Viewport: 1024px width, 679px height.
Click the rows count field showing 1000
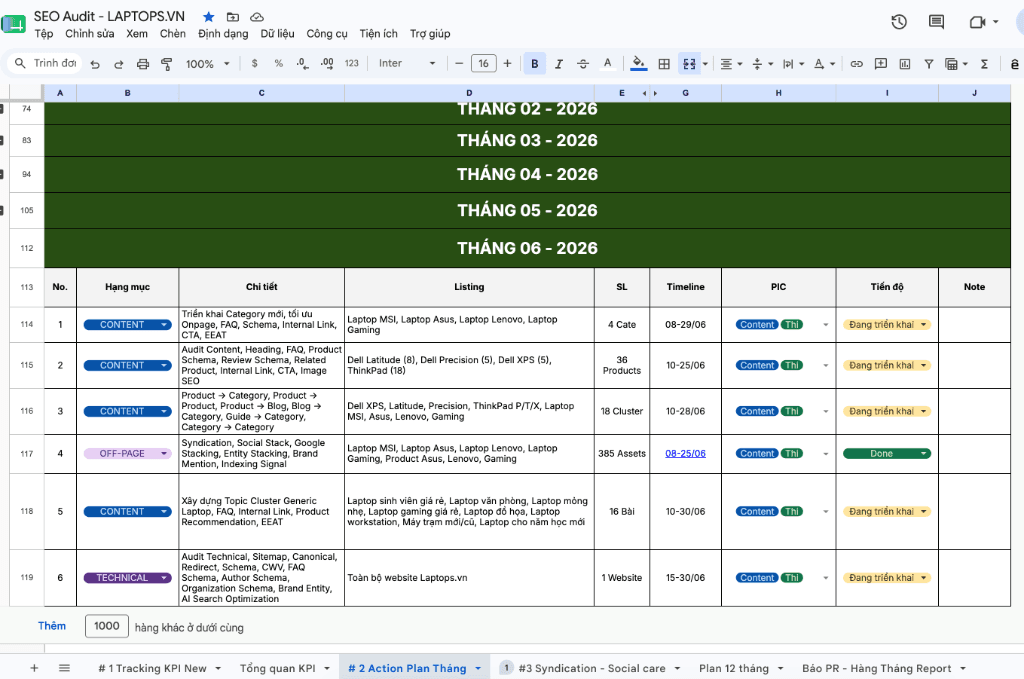[x=106, y=626]
